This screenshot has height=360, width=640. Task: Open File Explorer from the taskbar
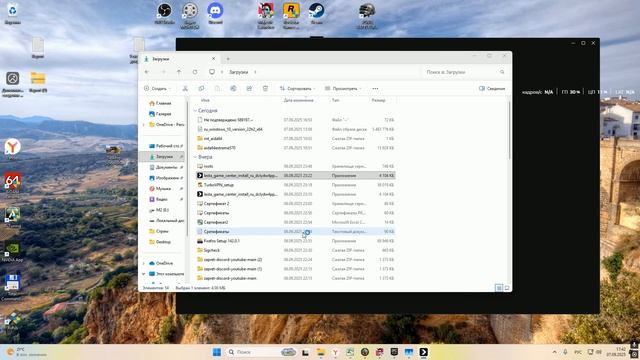[x=321, y=352]
